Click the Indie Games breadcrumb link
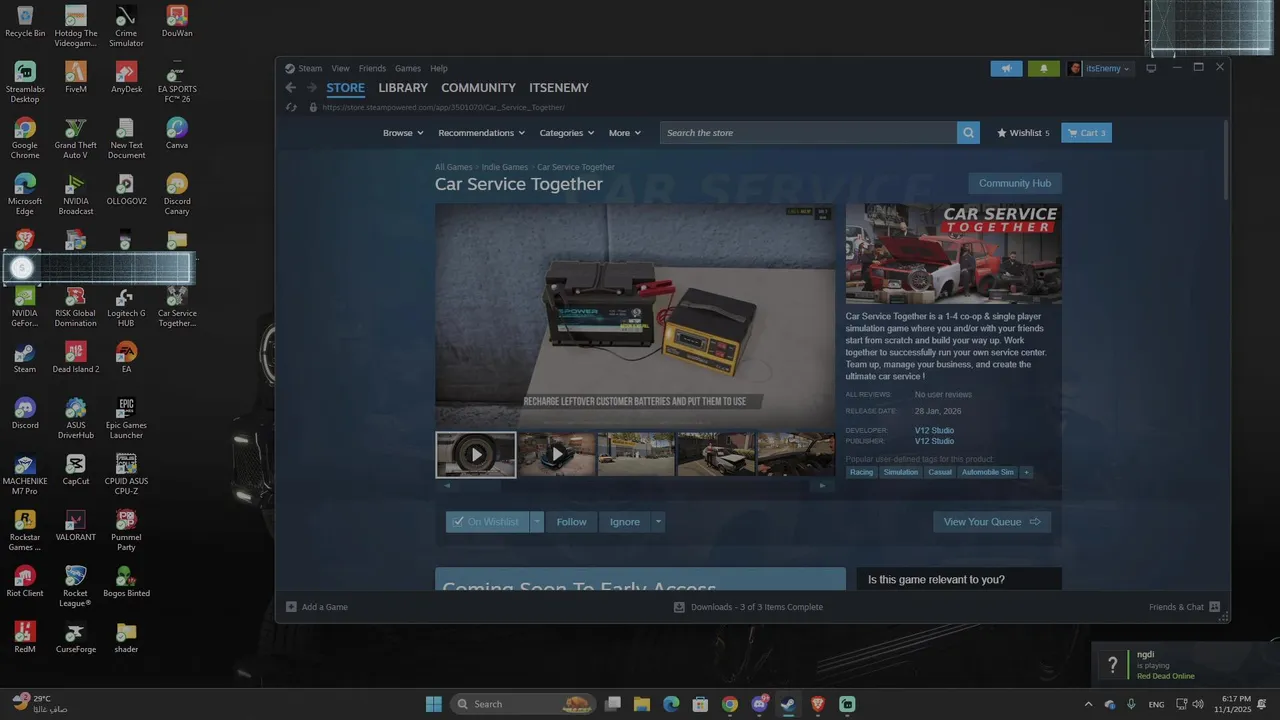 click(x=505, y=167)
